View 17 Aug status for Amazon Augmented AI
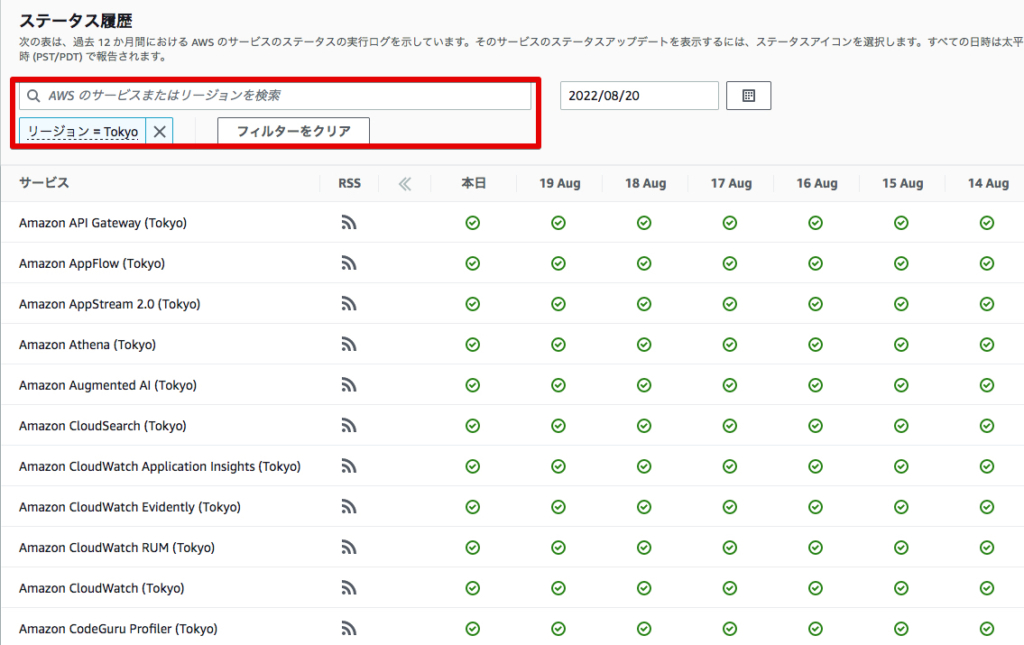This screenshot has width=1024, height=645. (731, 385)
